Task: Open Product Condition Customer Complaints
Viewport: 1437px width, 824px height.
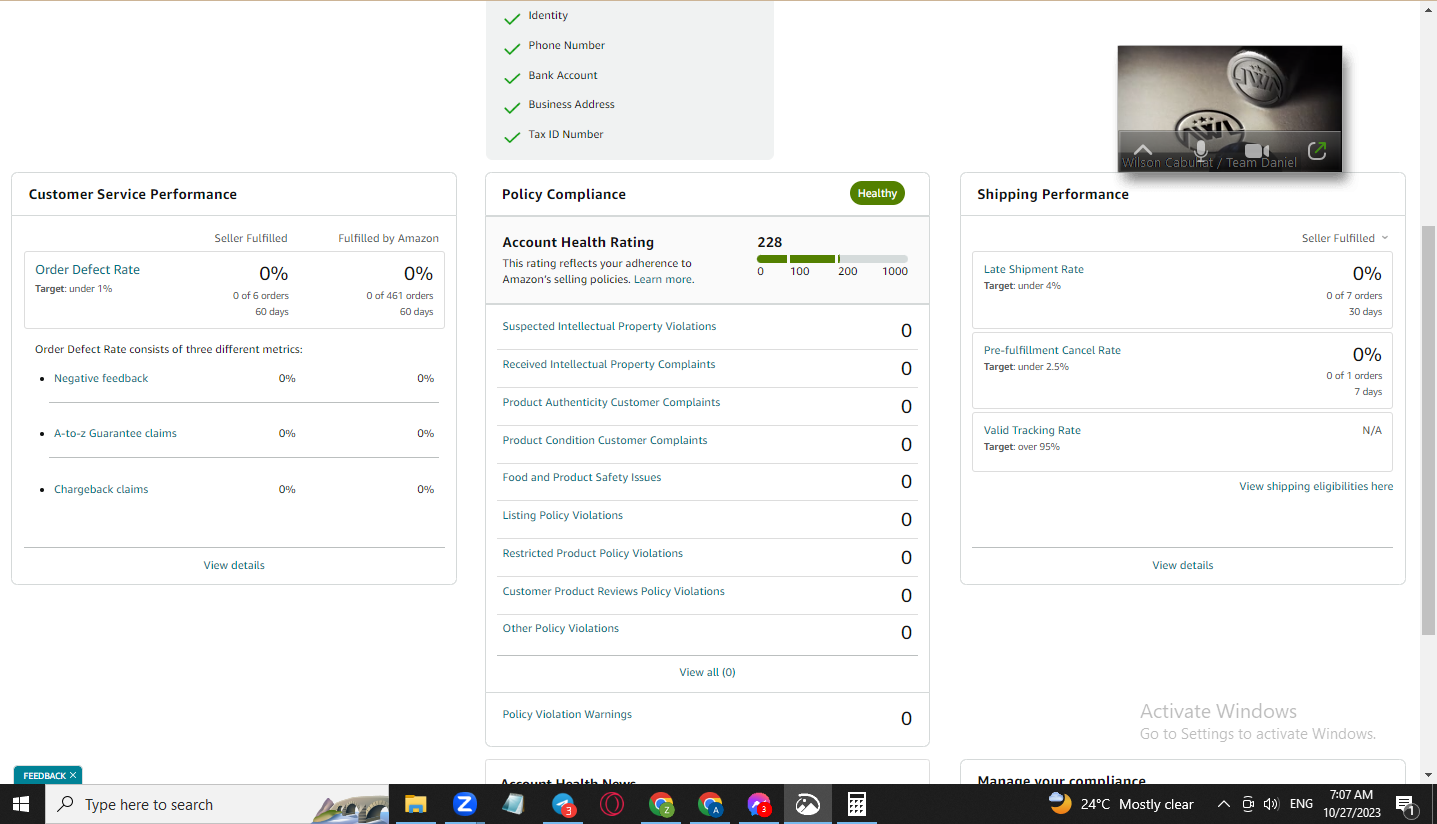Action: [x=604, y=440]
